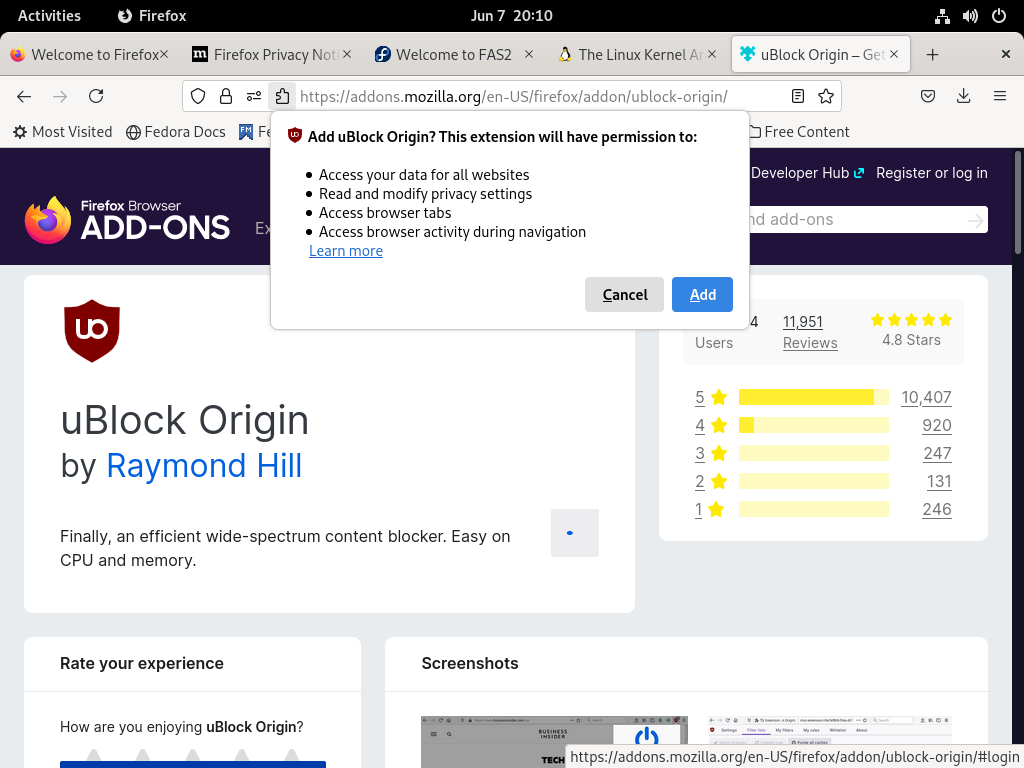
Task: Cancel the add extension prompt
Action: [x=624, y=295]
